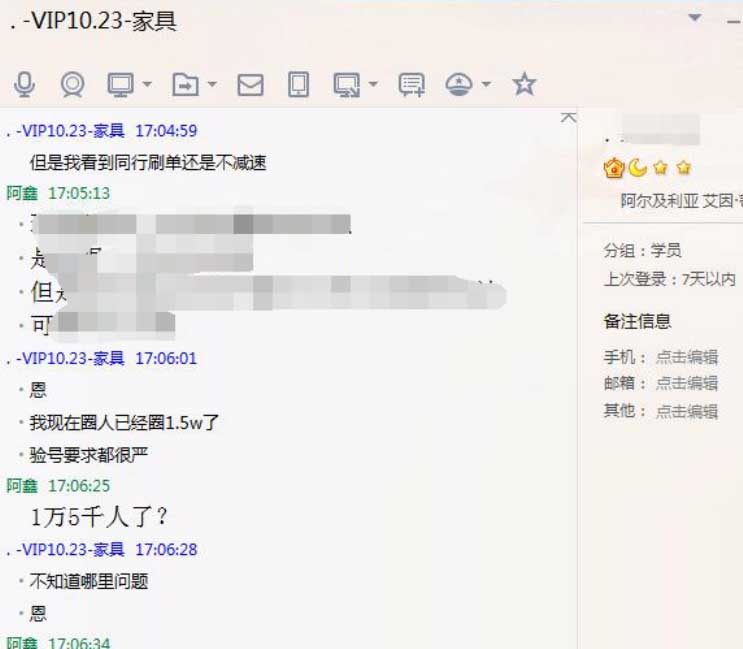The width and height of the screenshot is (743, 649).
Task: Expand the apps dropdown arrow
Action: 486,84
